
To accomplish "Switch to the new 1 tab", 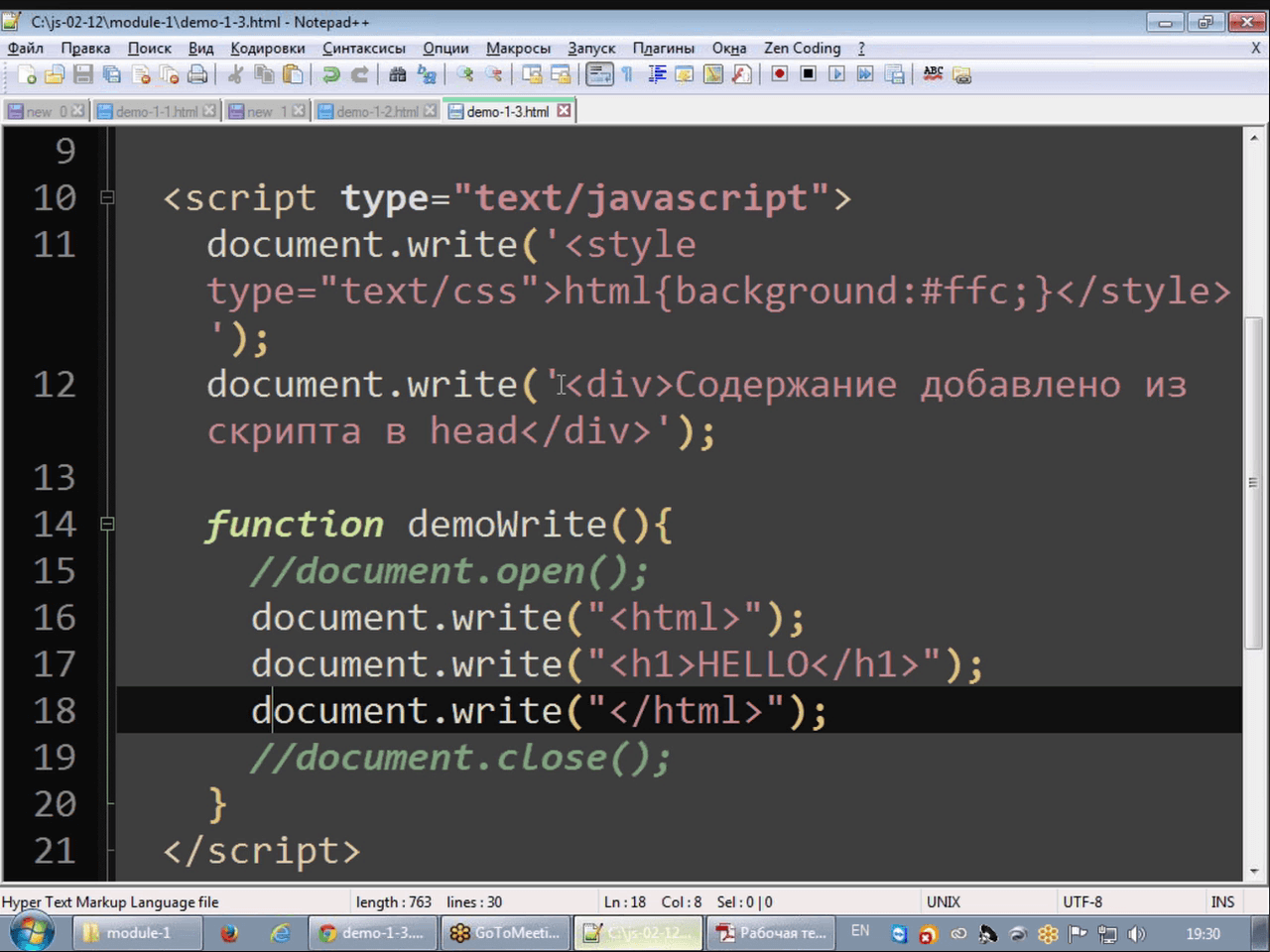I will (266, 111).
